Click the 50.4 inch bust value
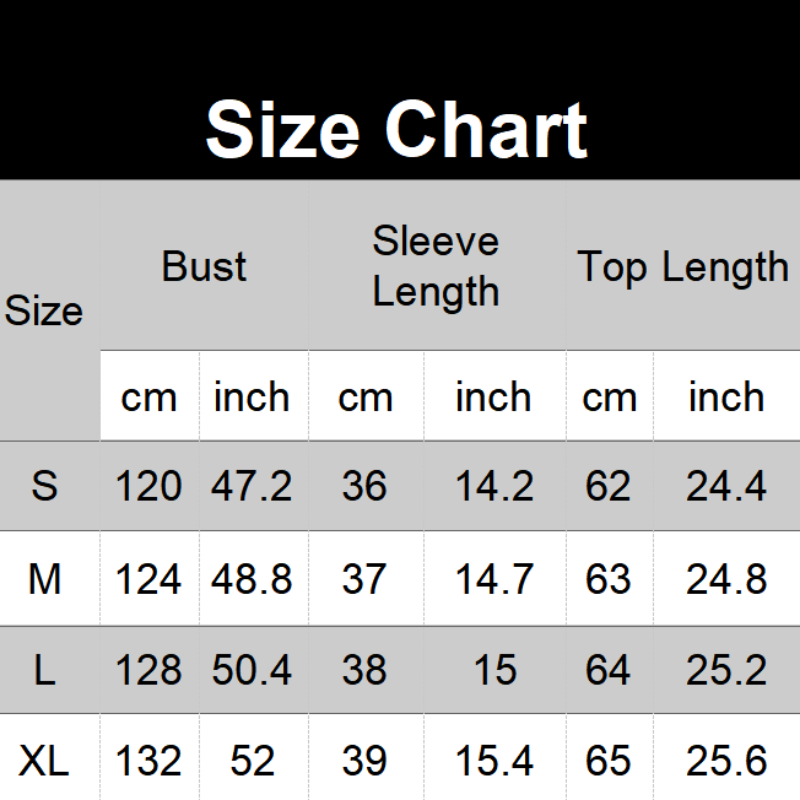The height and width of the screenshot is (800, 800). click(252, 671)
